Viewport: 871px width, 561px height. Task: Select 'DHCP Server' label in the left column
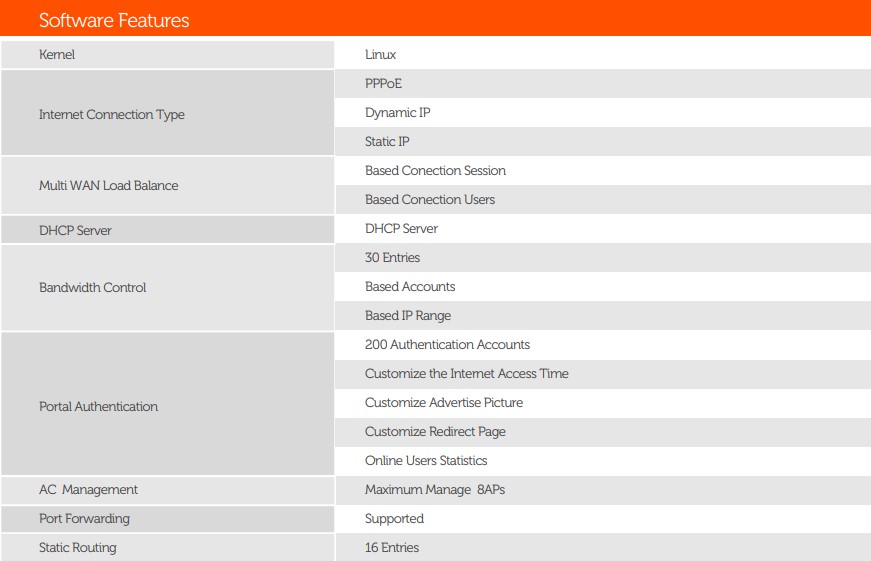pyautogui.click(x=75, y=231)
